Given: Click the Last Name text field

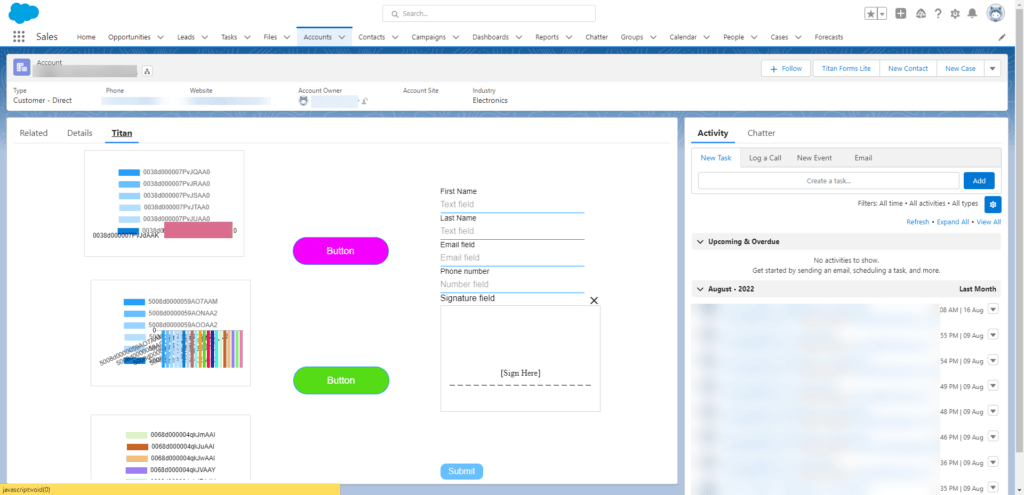Looking at the screenshot, I should click(x=512, y=231).
